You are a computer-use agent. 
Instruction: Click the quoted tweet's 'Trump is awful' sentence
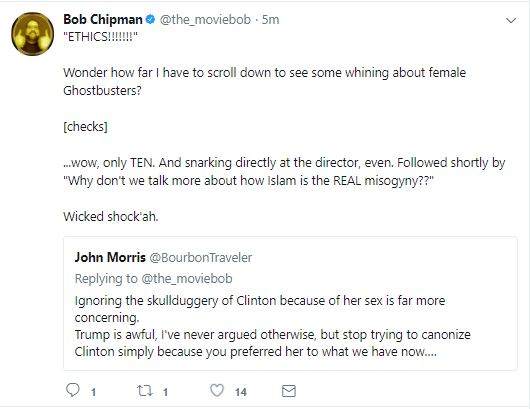(273, 343)
